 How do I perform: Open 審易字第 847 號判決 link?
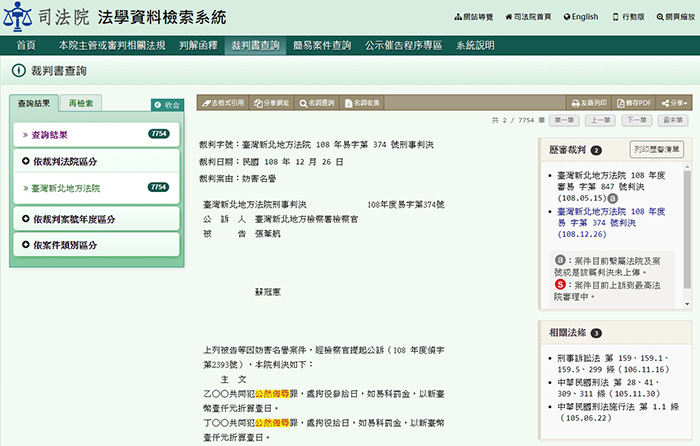tap(612, 186)
